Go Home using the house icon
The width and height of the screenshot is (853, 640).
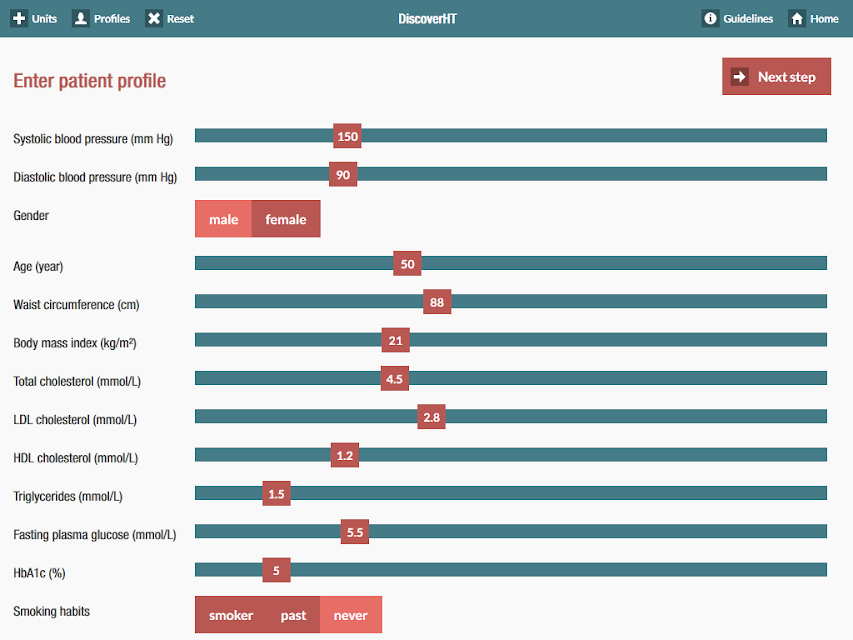click(797, 19)
